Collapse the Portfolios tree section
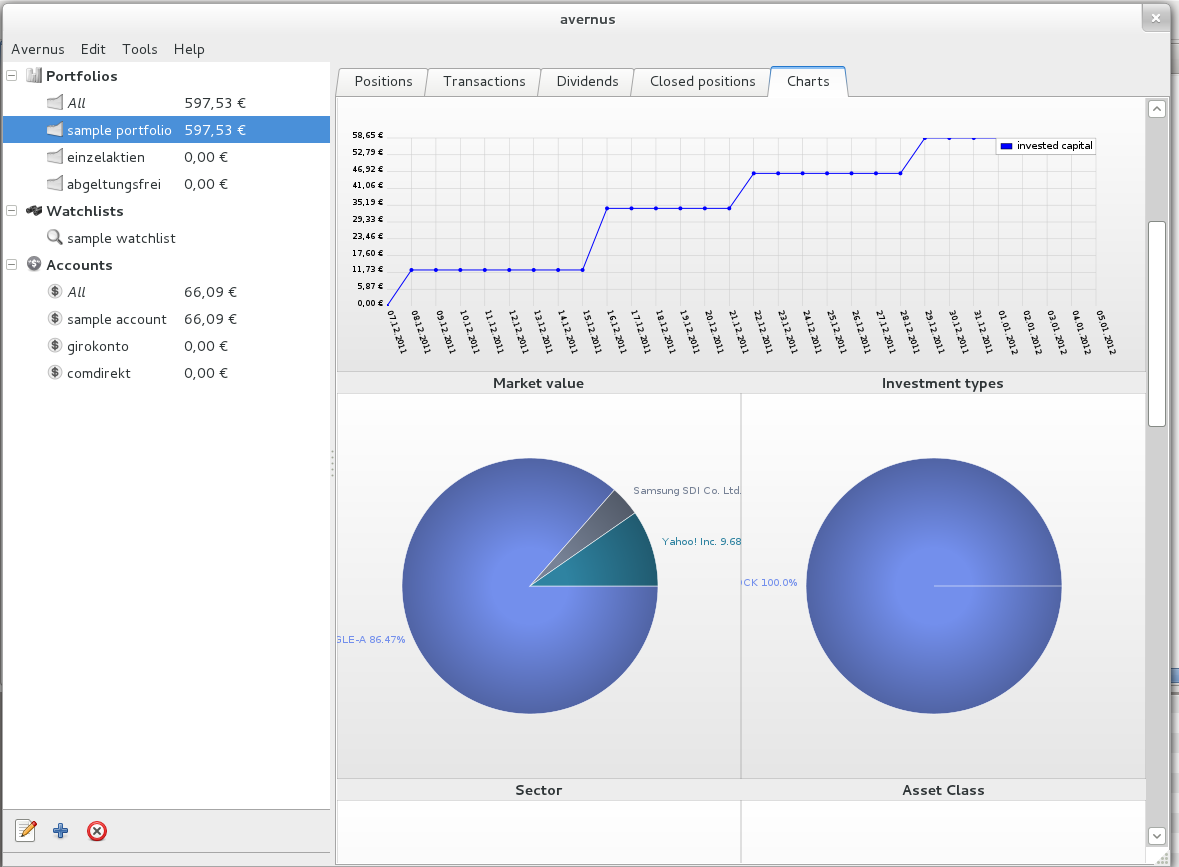The width and height of the screenshot is (1179, 867). [12, 76]
